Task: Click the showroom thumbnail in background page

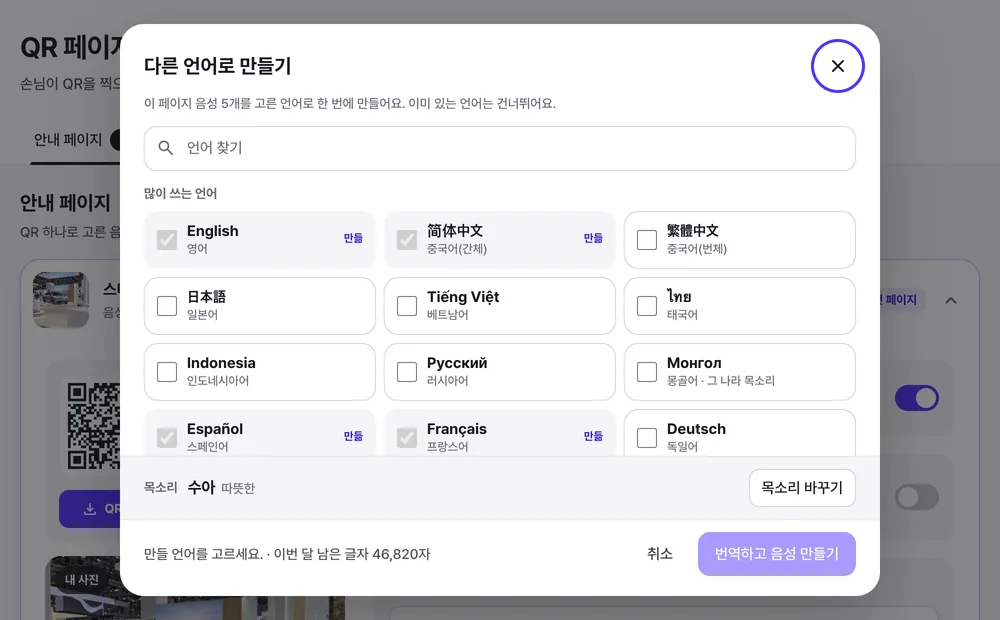Action: (x=61, y=300)
